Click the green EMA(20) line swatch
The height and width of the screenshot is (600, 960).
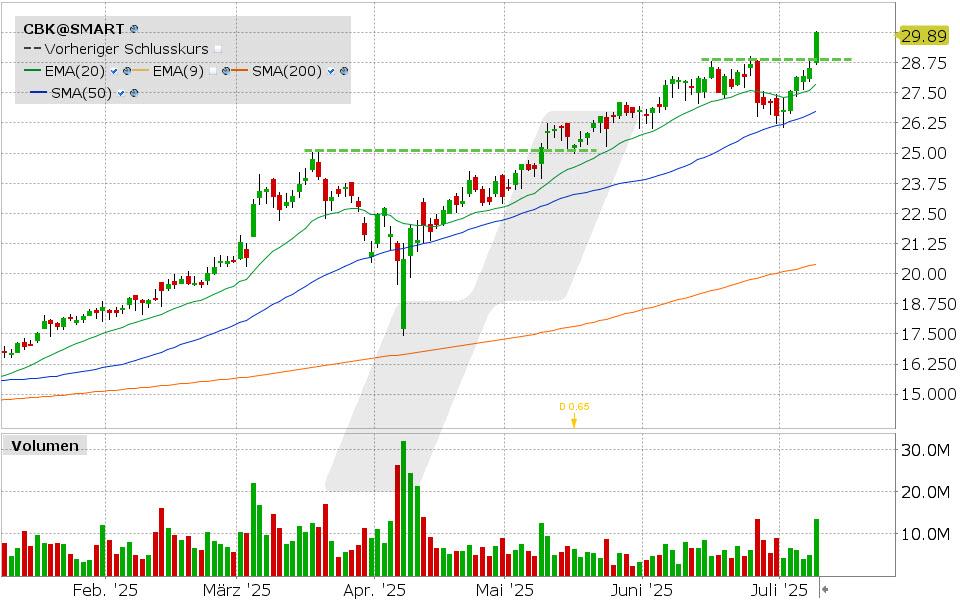32,70
